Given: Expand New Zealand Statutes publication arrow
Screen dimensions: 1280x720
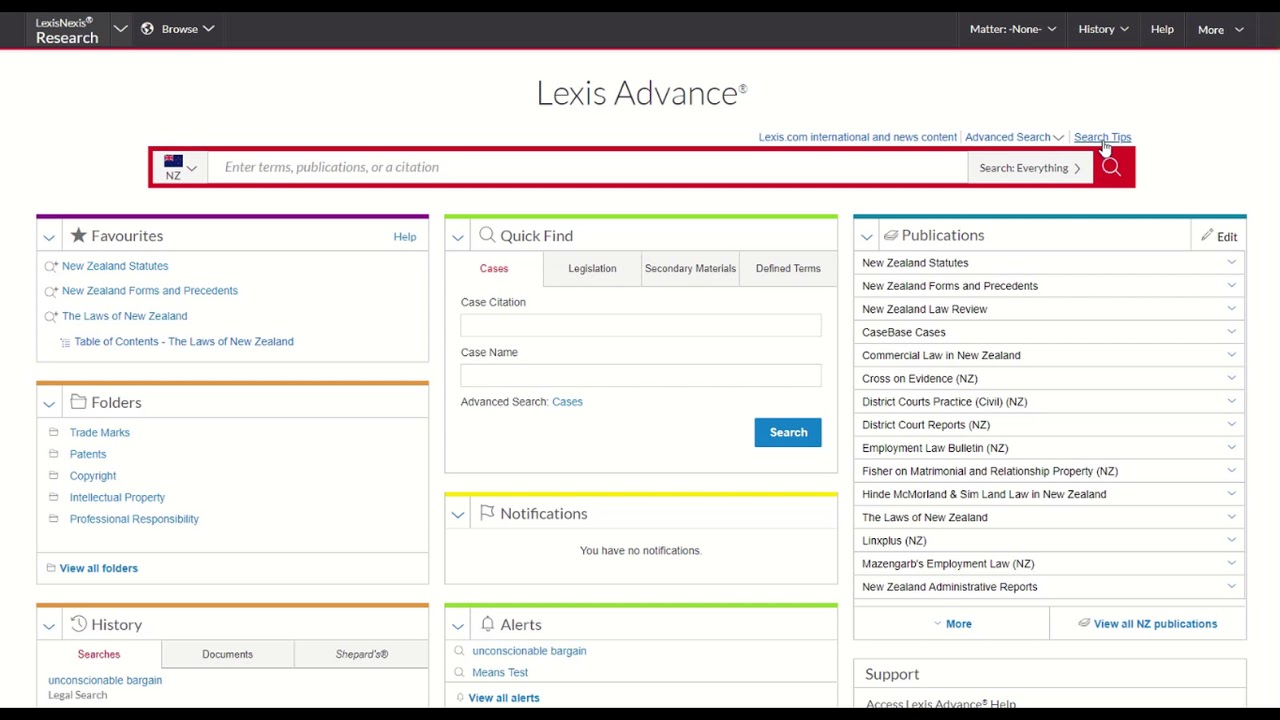Looking at the screenshot, I should [1232, 262].
